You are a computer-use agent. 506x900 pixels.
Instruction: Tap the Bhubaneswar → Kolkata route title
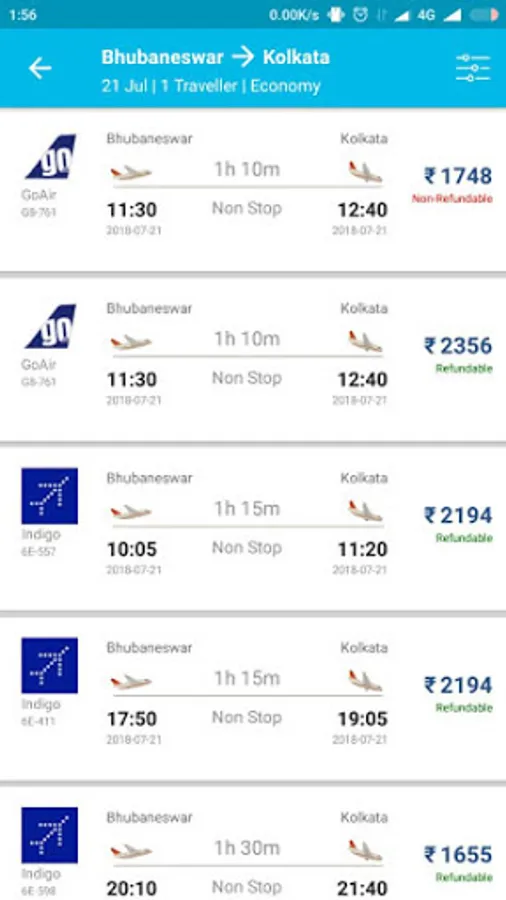tap(216, 57)
